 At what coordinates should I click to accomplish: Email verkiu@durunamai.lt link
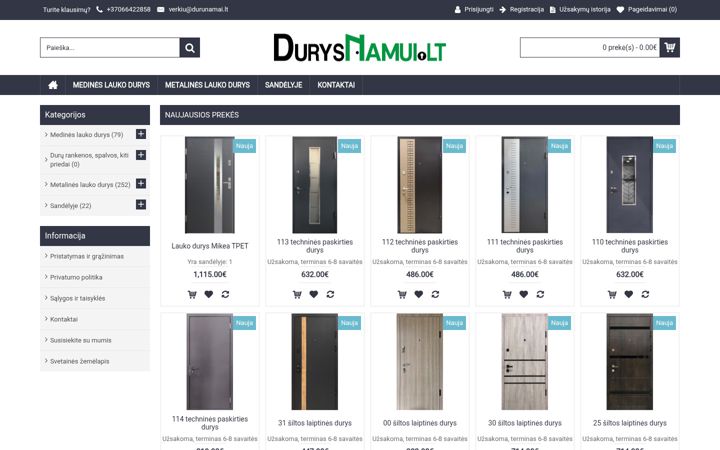click(198, 9)
